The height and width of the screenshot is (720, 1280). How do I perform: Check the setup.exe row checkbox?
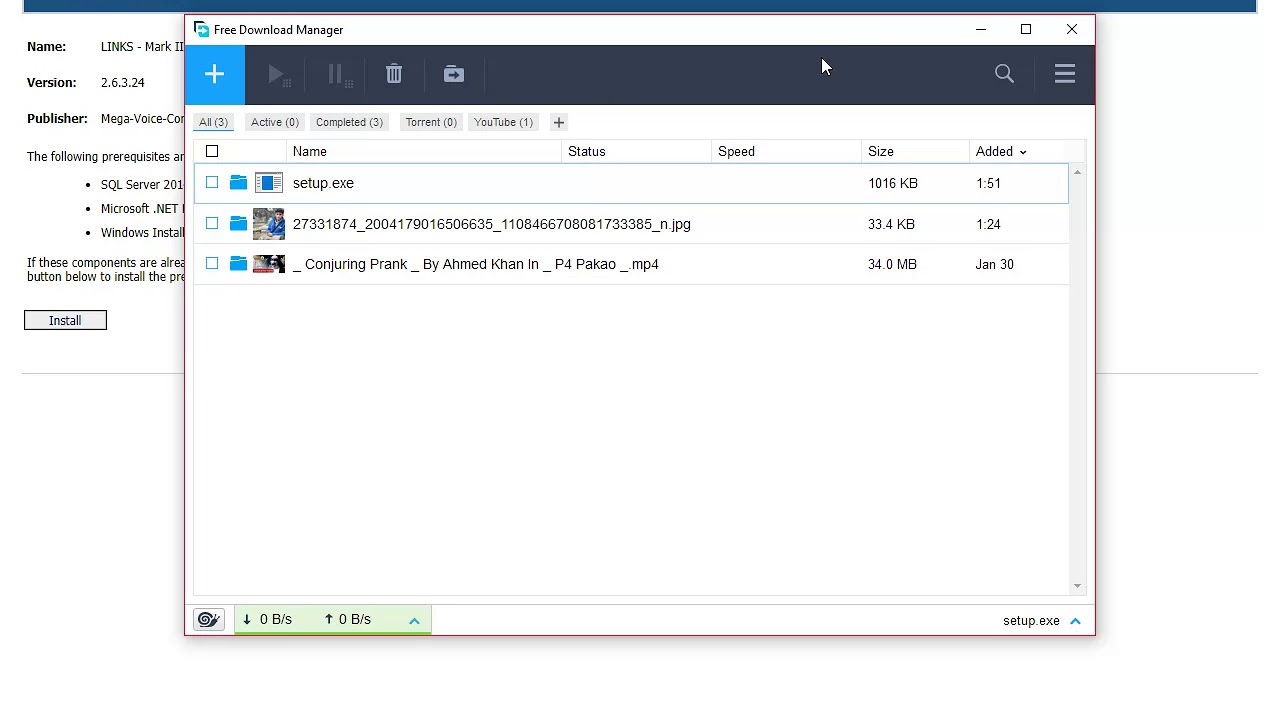pyautogui.click(x=212, y=182)
